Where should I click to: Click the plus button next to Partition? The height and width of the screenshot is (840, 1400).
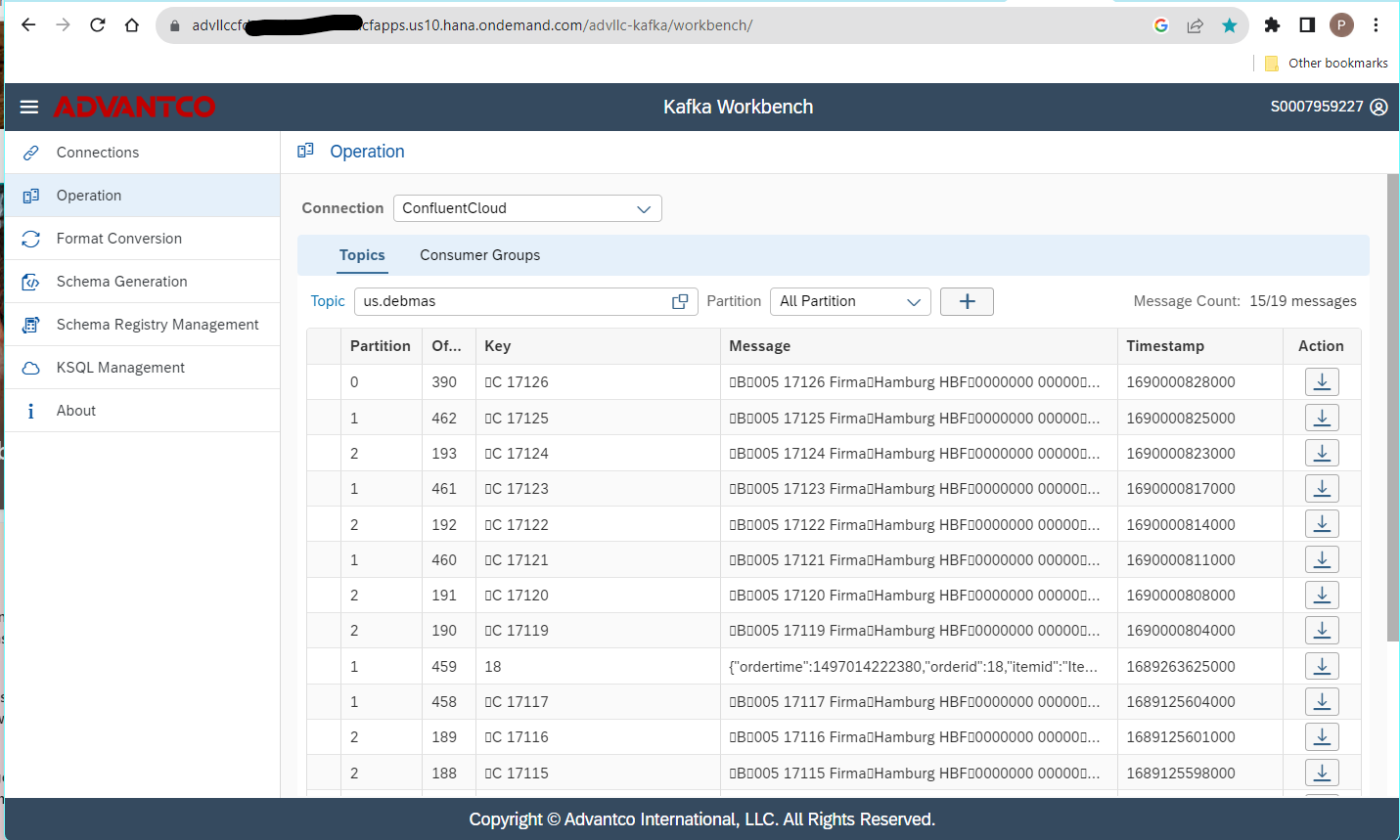tap(967, 301)
